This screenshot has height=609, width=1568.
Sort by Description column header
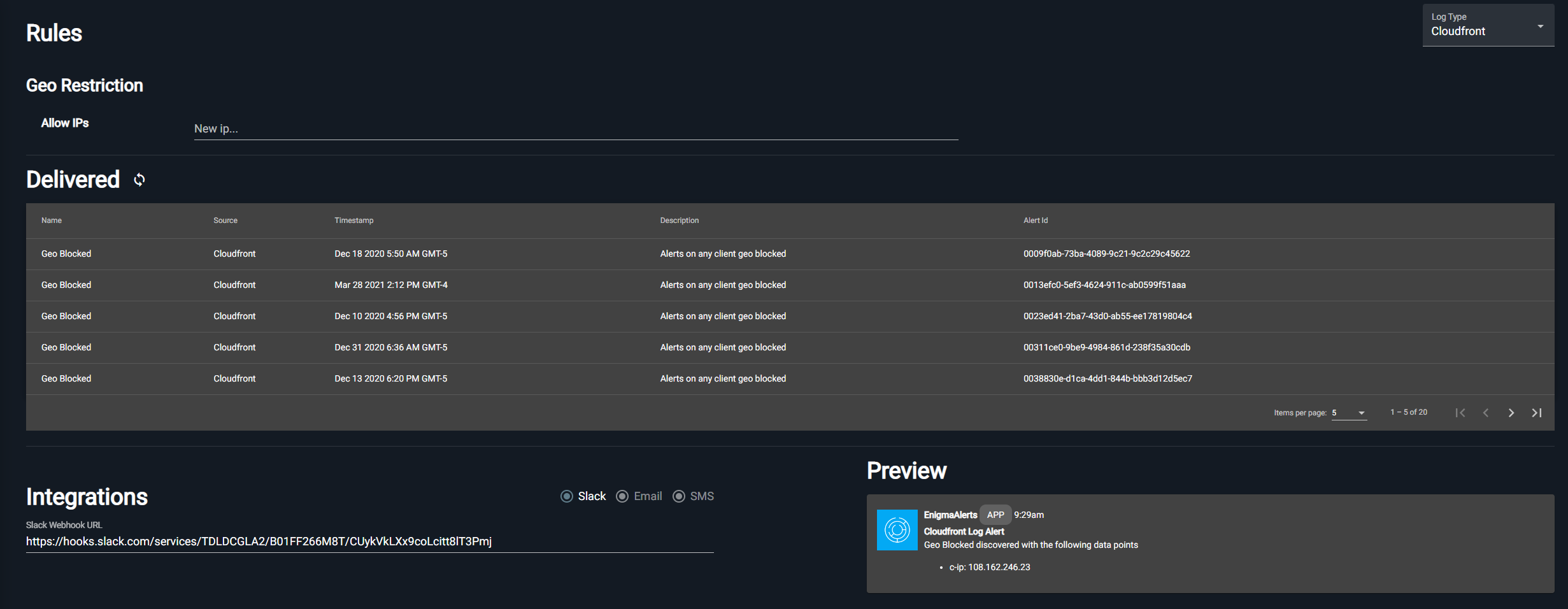click(x=680, y=220)
